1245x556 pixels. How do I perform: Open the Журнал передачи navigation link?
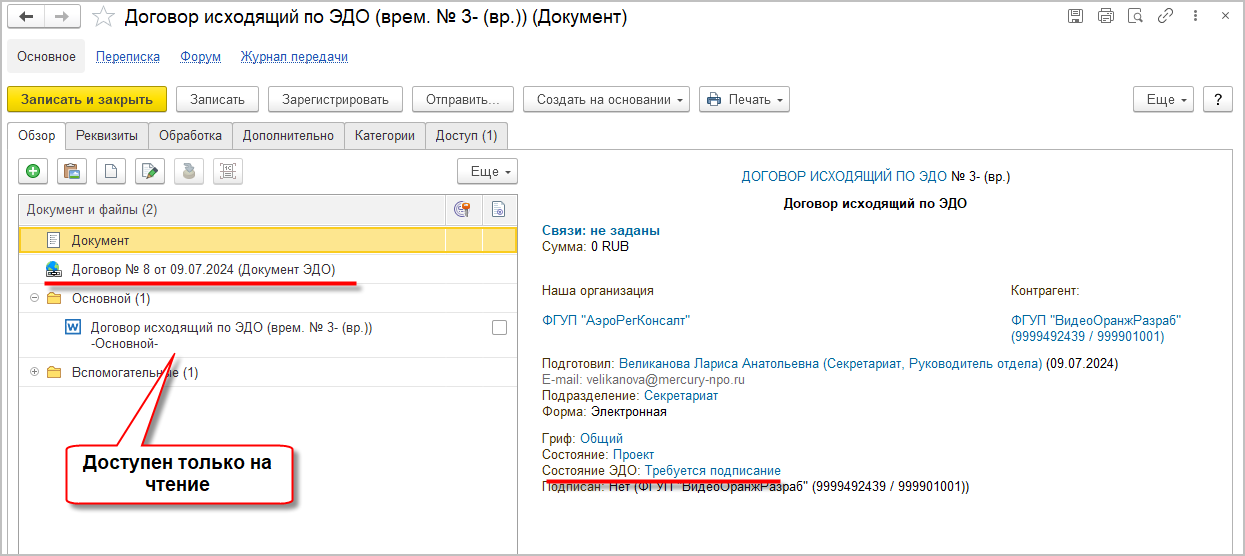click(294, 57)
